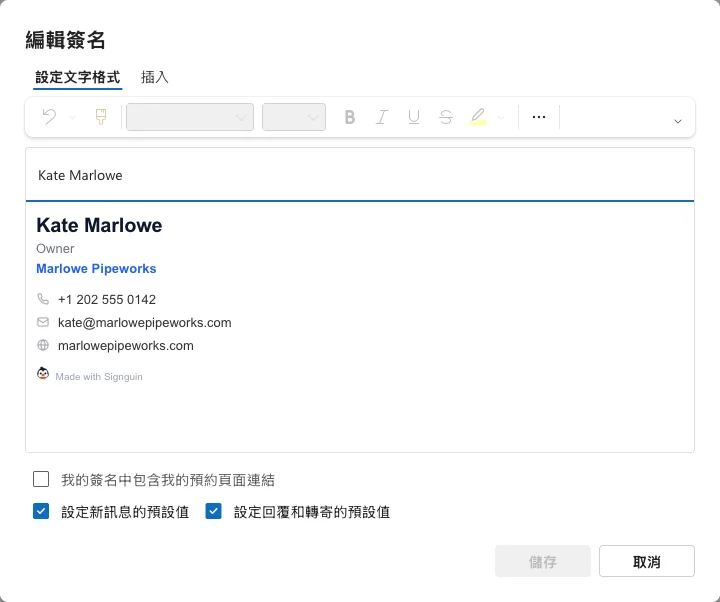Screen dimensions: 720x602
Task: Edit the signature name field Kate Marlowe
Action: click(360, 175)
